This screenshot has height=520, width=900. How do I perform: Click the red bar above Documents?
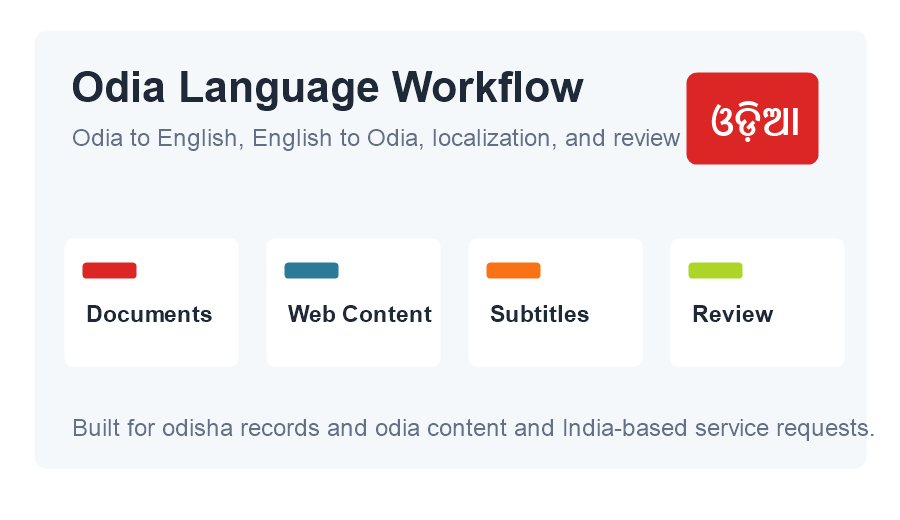(x=110, y=270)
